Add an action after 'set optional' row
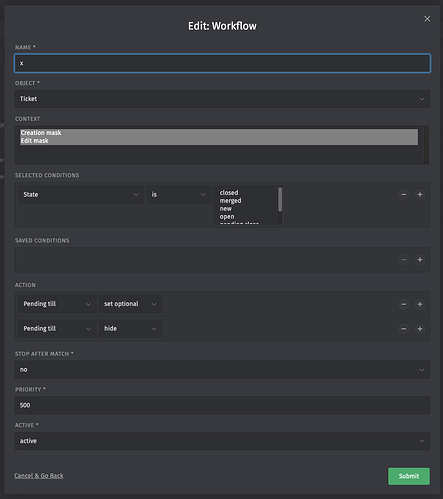 click(420, 304)
